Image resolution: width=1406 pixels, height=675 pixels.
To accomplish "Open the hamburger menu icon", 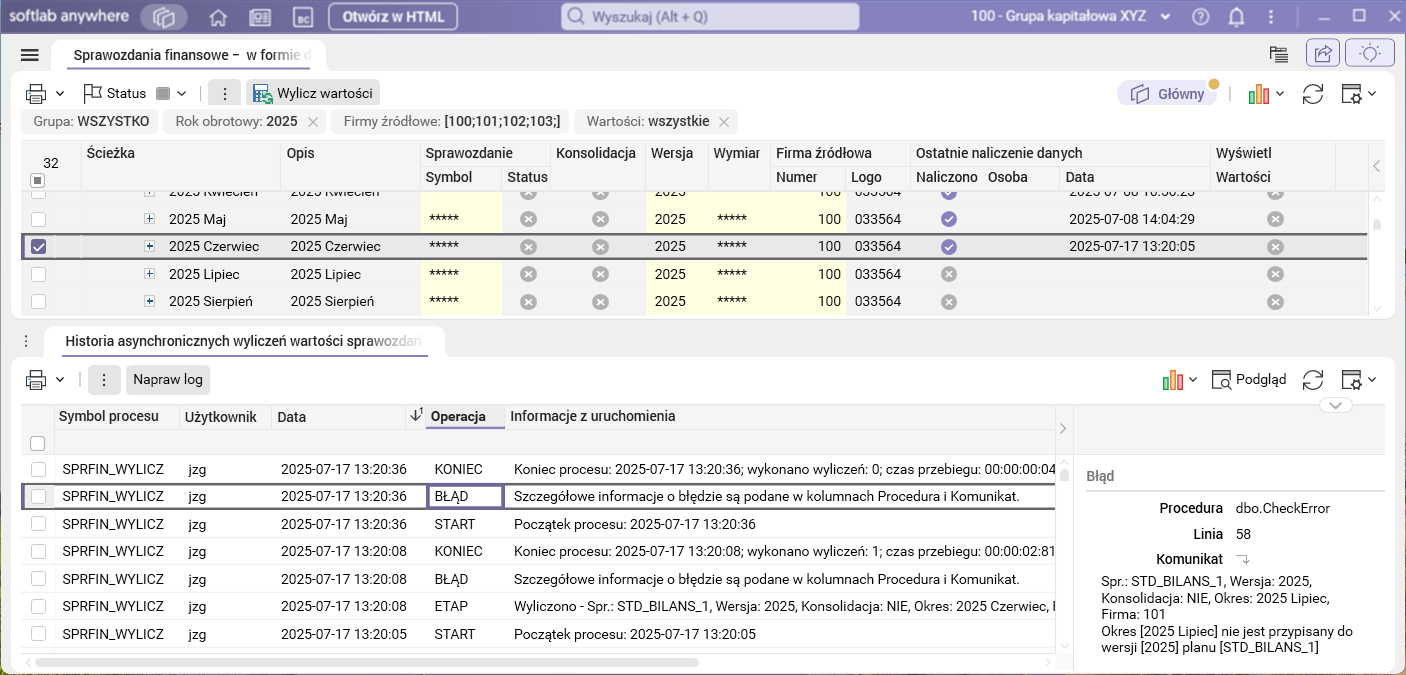I will [29, 55].
